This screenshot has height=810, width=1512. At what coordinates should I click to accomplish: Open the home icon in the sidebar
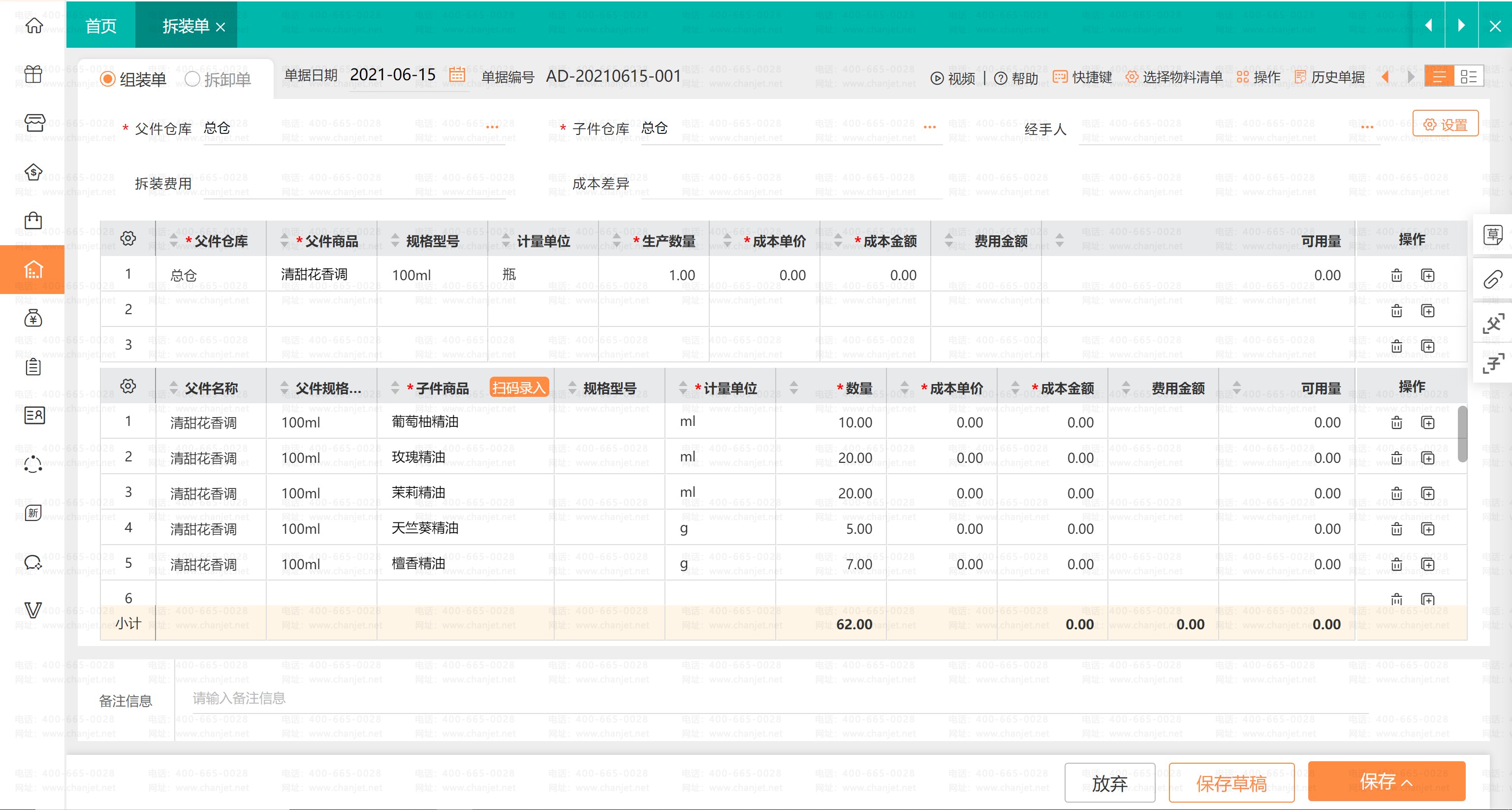33,26
